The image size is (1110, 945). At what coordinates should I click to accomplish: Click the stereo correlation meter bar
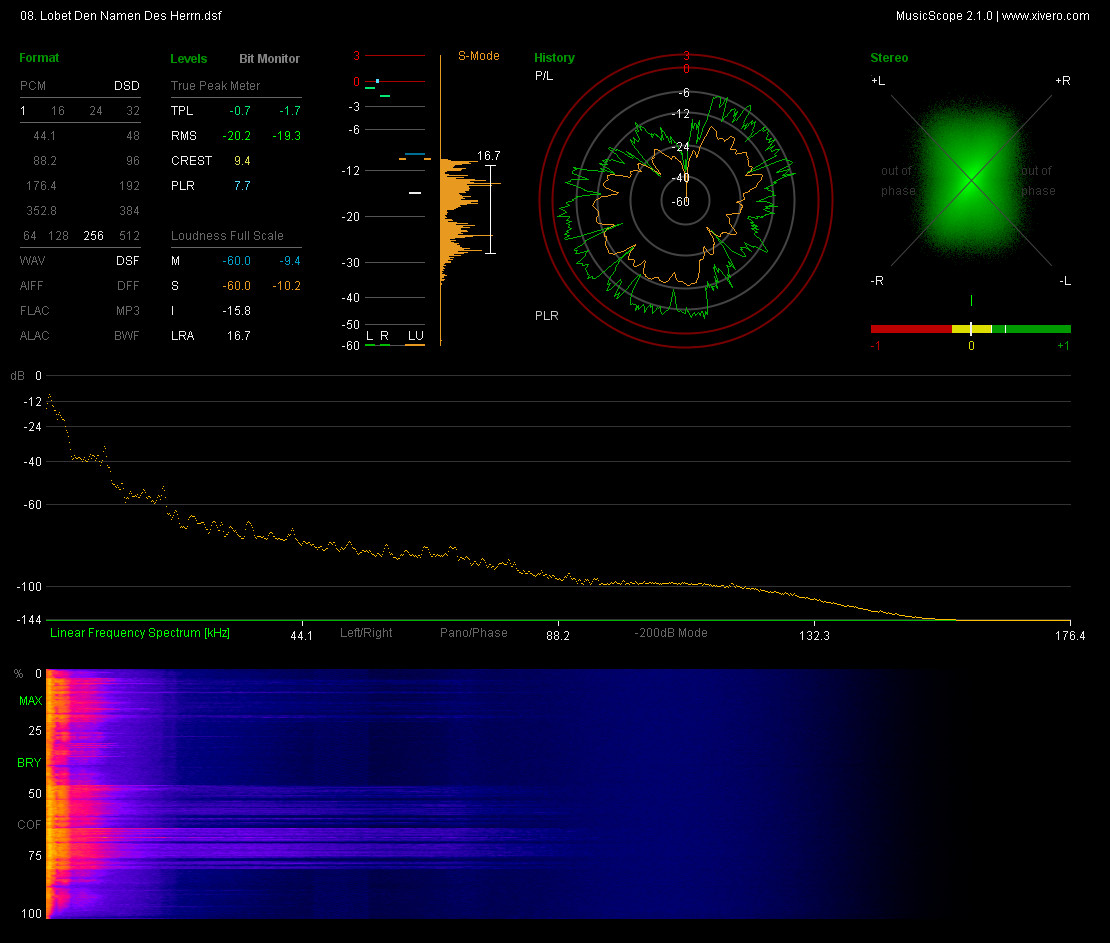pos(970,329)
